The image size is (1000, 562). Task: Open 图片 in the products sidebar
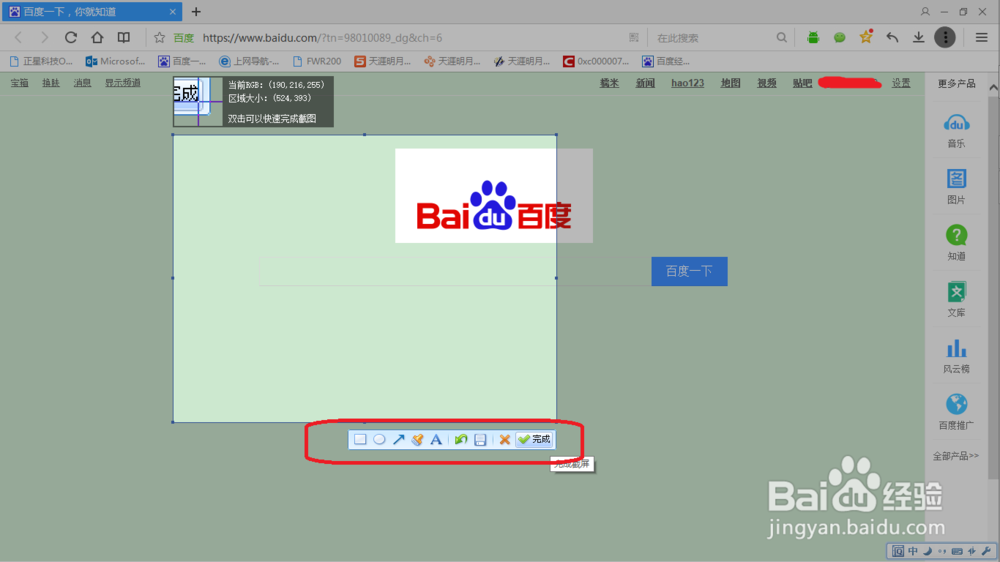957,186
